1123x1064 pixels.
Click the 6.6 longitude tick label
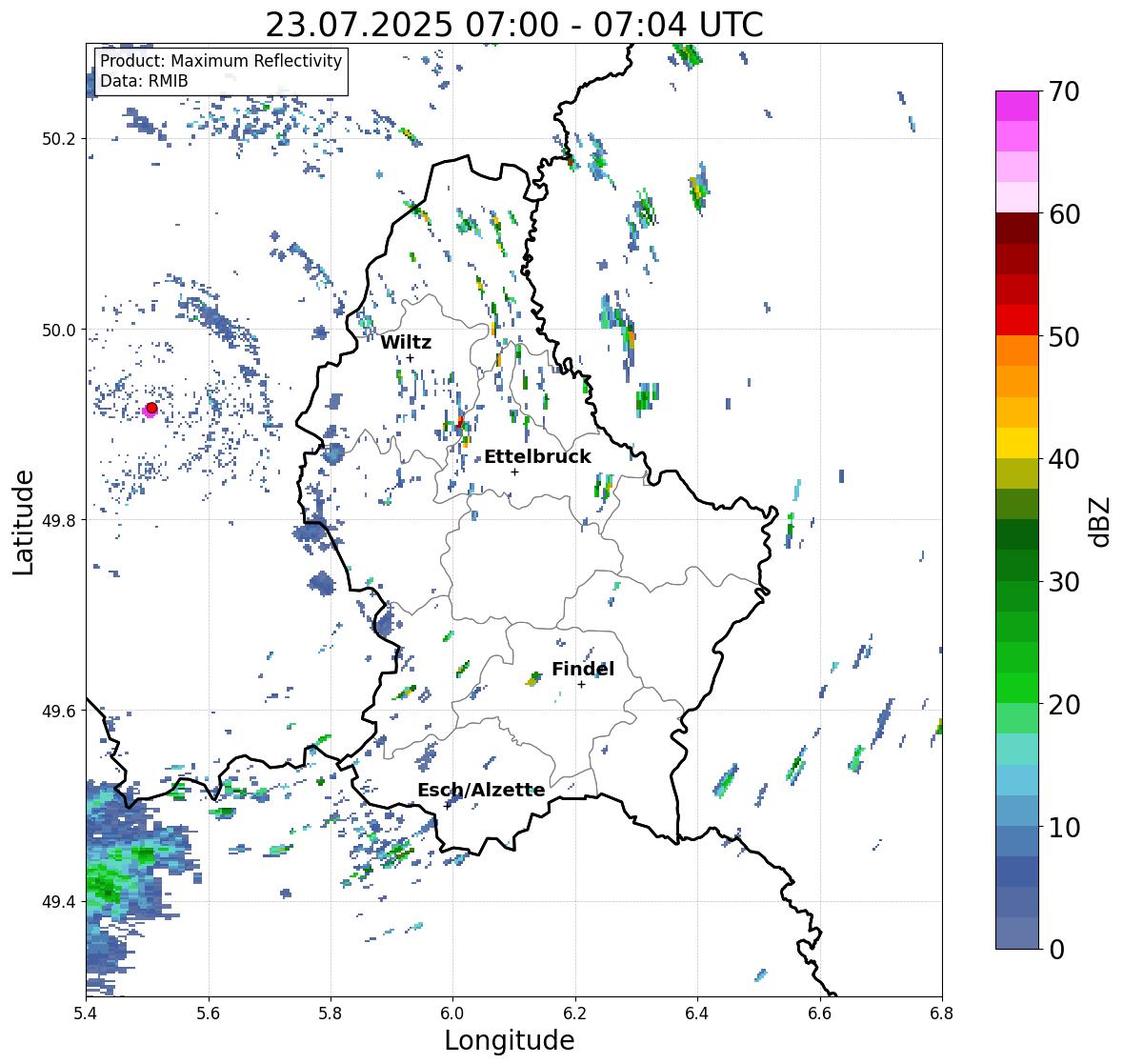[x=819, y=1014]
